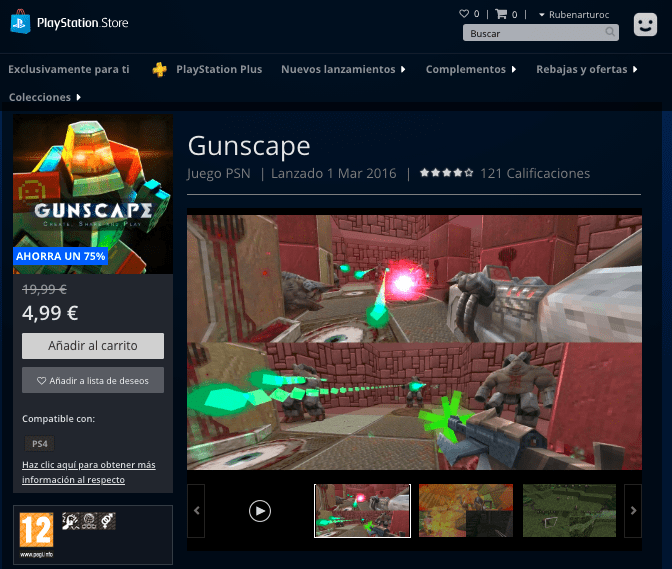Open the shopping cart icon

point(501,14)
